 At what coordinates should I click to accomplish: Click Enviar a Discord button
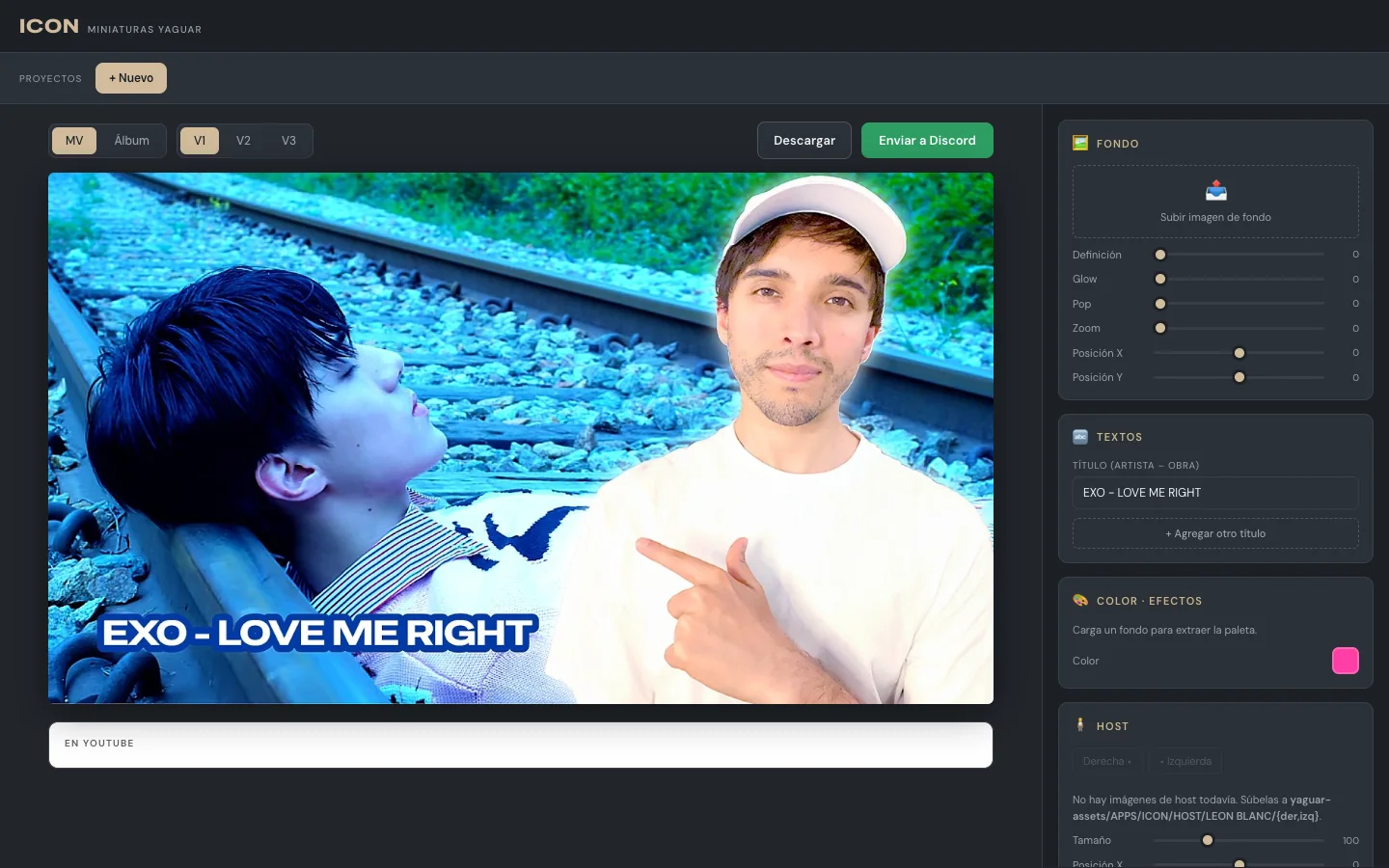[x=927, y=140]
